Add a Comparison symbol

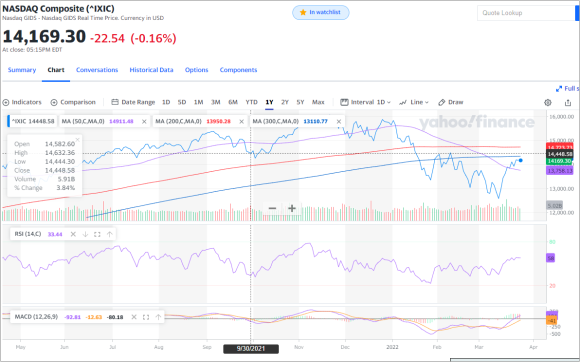click(x=73, y=102)
